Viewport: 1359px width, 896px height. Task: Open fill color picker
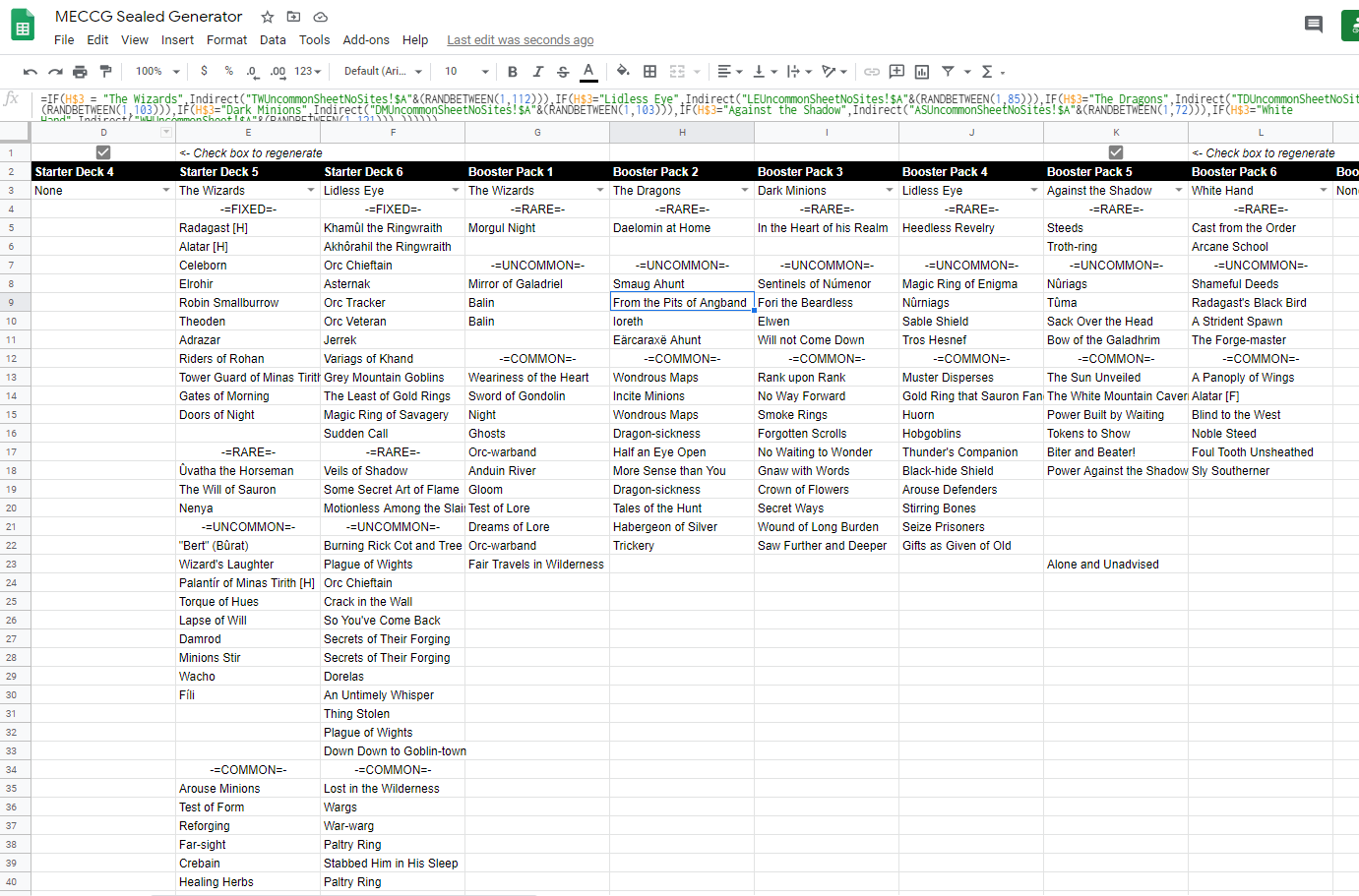[x=622, y=72]
